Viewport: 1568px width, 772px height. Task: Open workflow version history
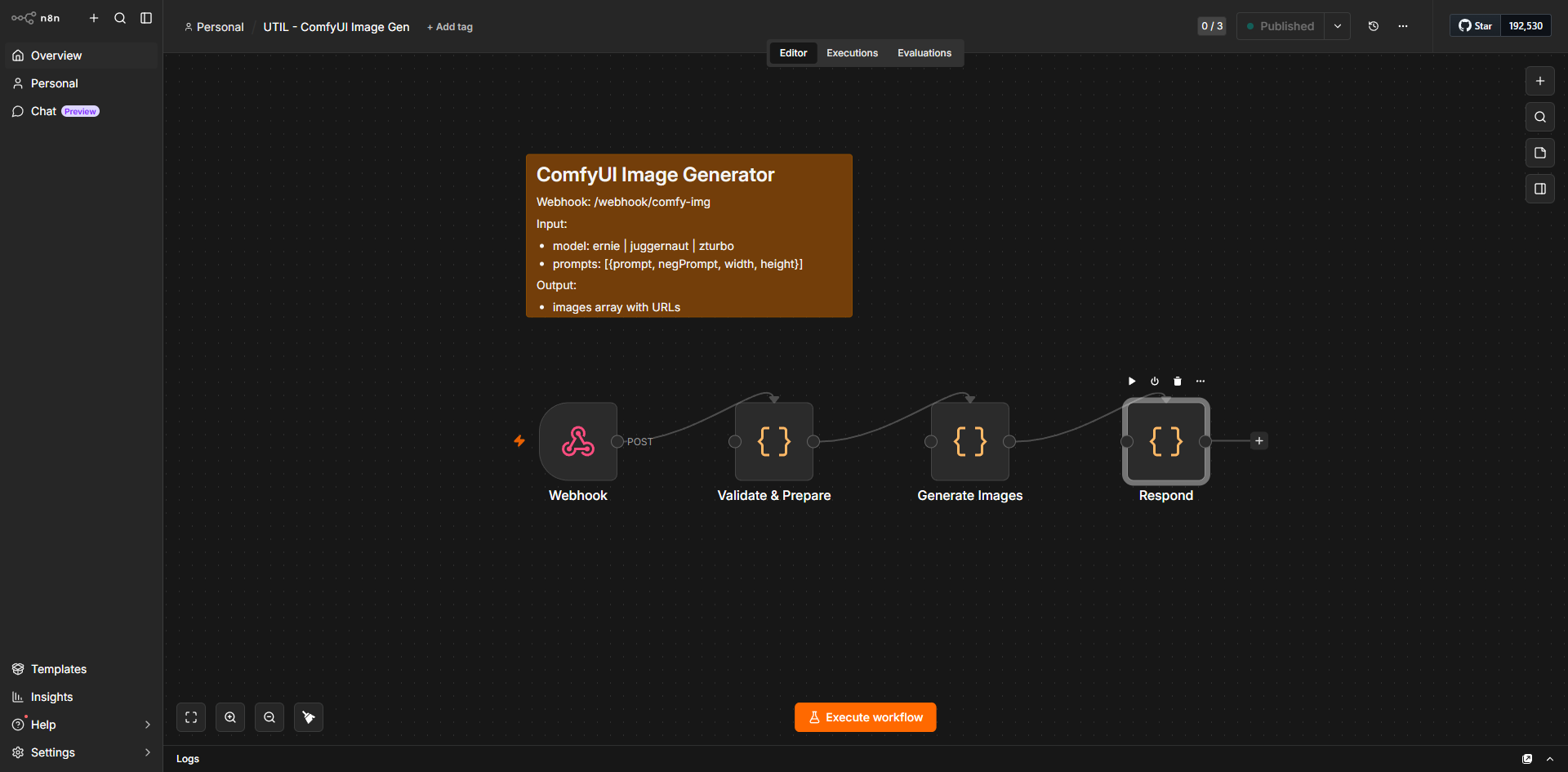point(1374,26)
